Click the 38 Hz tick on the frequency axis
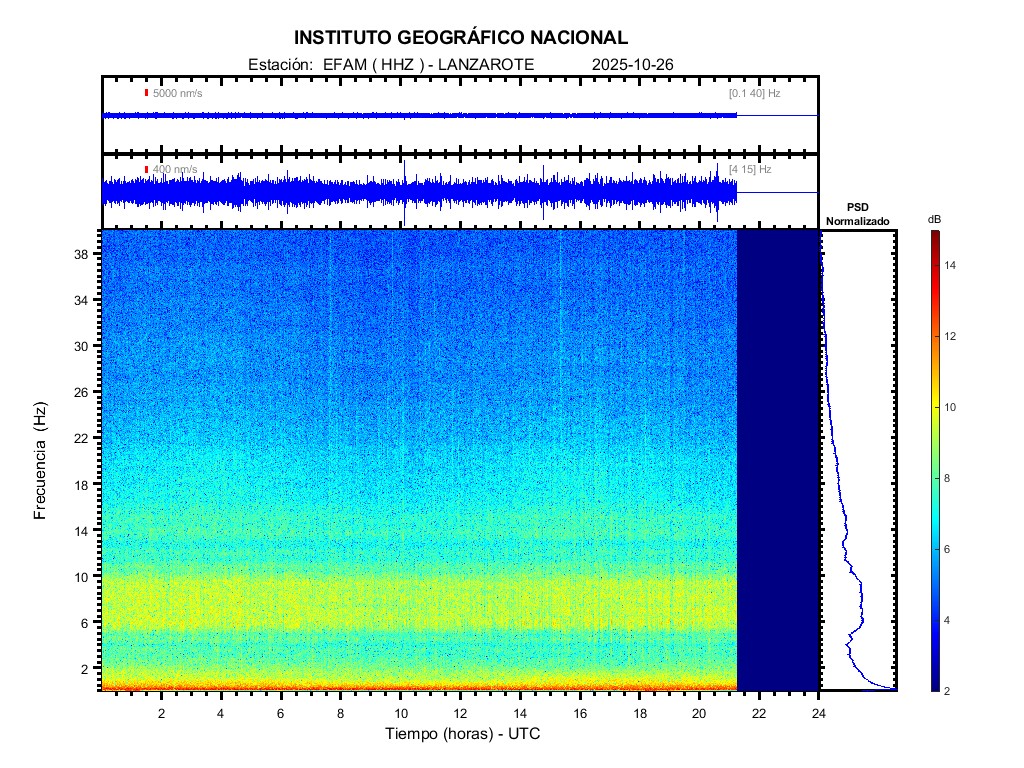The image size is (1024, 768). point(82,254)
